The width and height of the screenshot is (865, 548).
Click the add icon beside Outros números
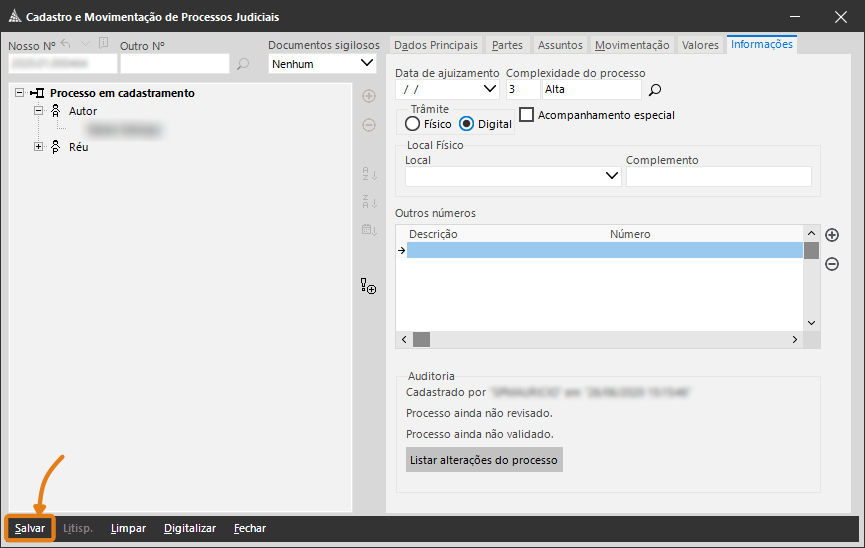831,236
